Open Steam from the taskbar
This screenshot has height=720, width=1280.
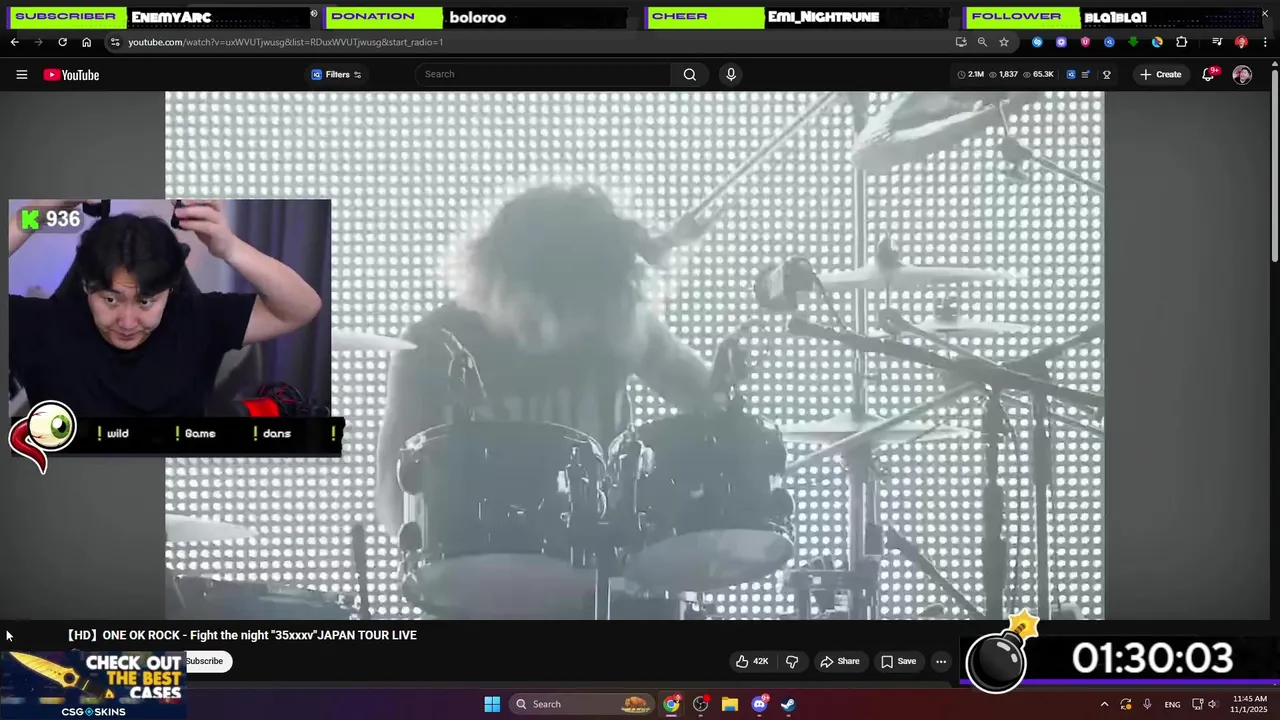tap(788, 704)
